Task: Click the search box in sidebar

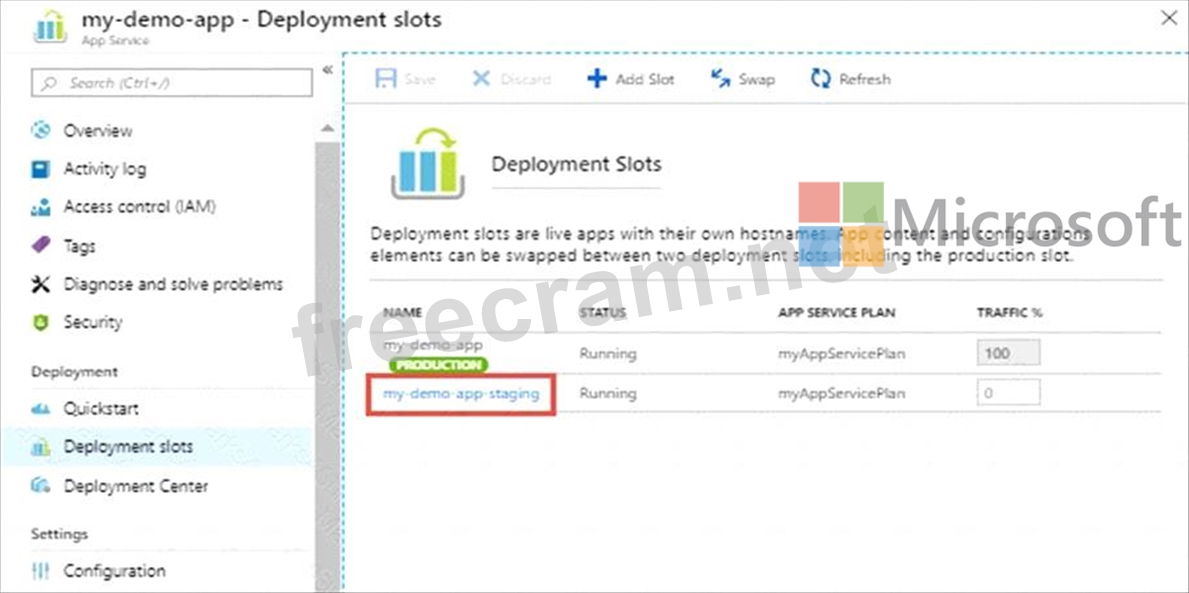Action: pyautogui.click(x=172, y=83)
